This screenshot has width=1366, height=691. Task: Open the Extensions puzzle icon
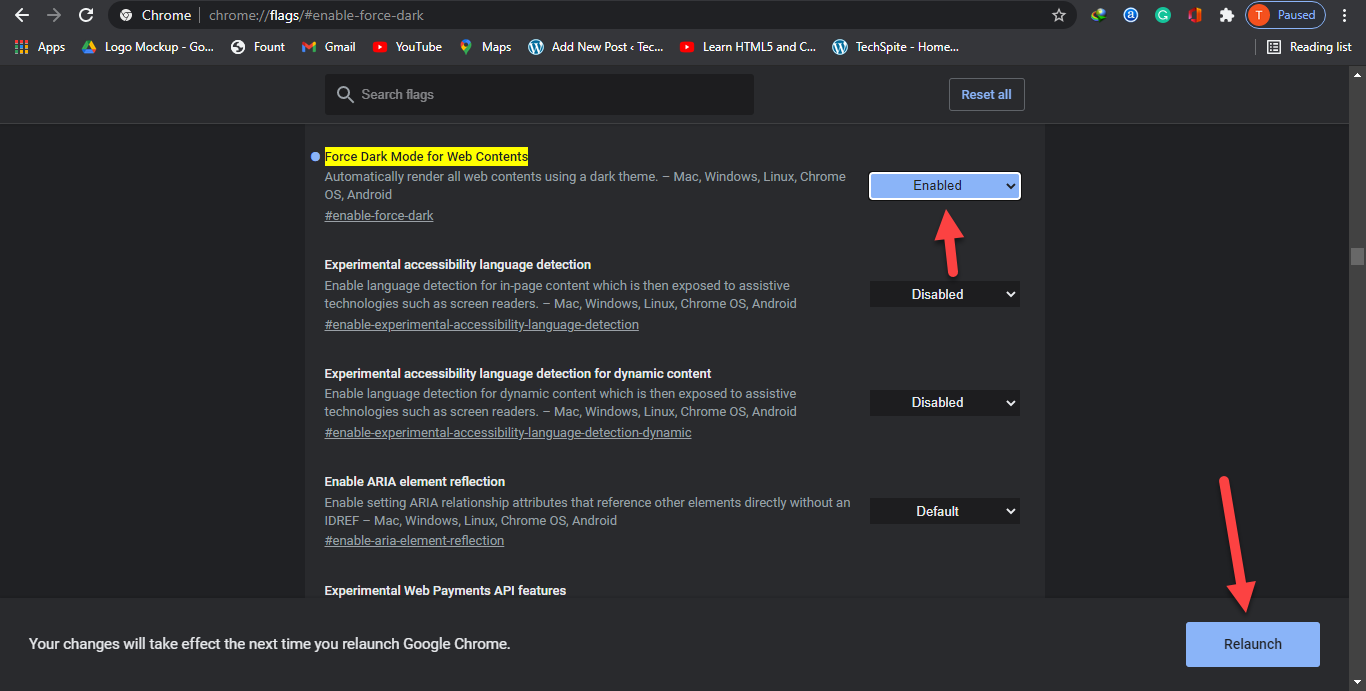tap(1226, 15)
